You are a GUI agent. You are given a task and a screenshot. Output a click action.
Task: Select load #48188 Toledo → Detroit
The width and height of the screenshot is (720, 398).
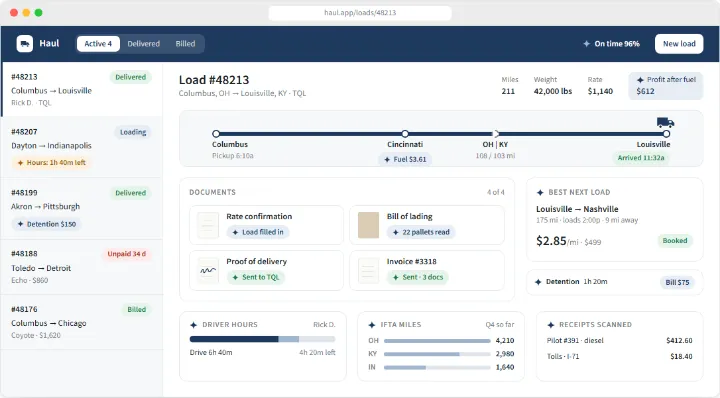pyautogui.click(x=82, y=267)
